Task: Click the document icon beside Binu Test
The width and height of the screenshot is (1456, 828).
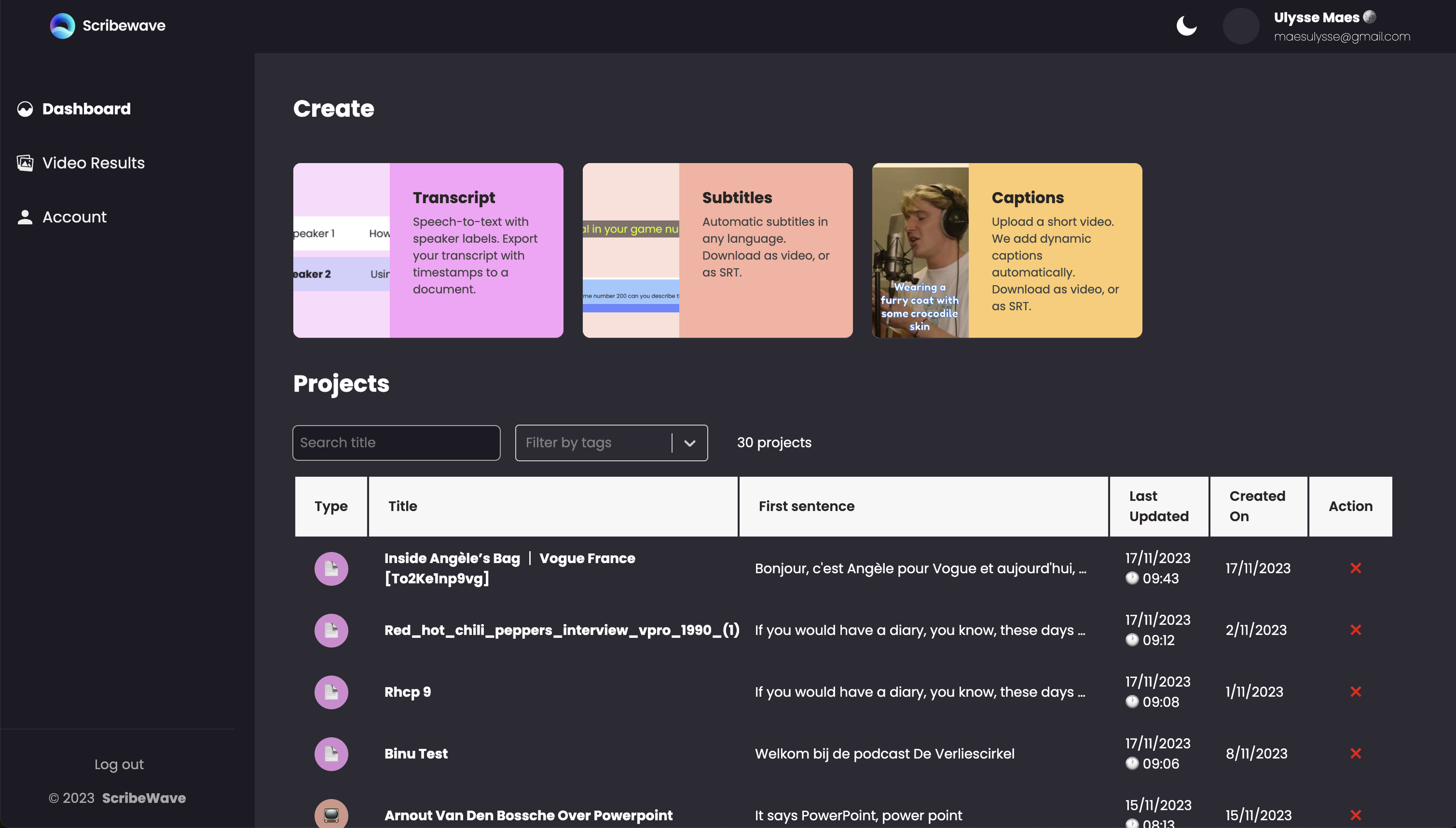Action: (331, 754)
